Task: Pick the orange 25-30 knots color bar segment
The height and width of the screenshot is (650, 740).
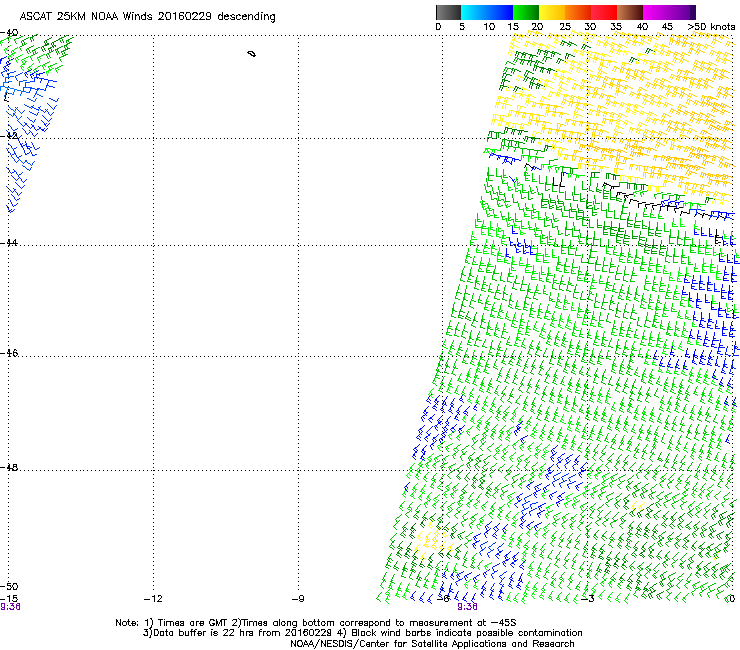Action: (578, 12)
